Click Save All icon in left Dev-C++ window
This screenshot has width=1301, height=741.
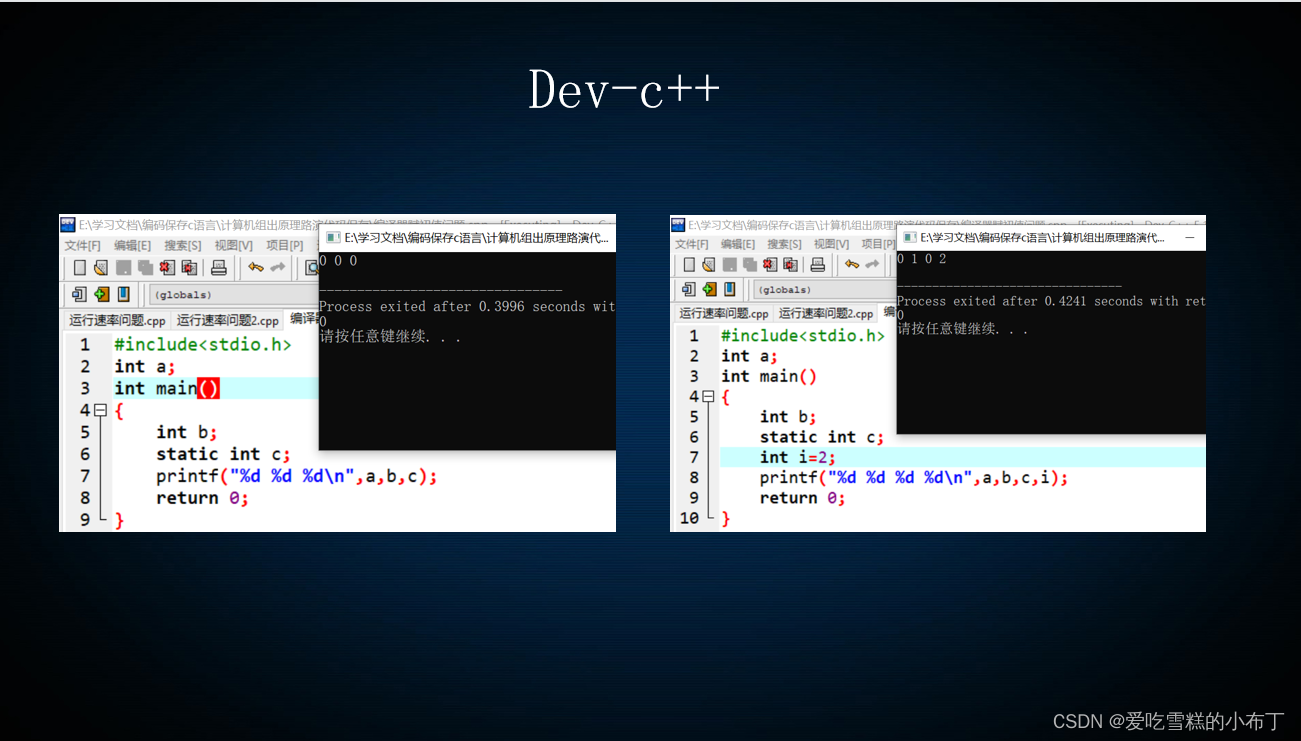[x=145, y=267]
